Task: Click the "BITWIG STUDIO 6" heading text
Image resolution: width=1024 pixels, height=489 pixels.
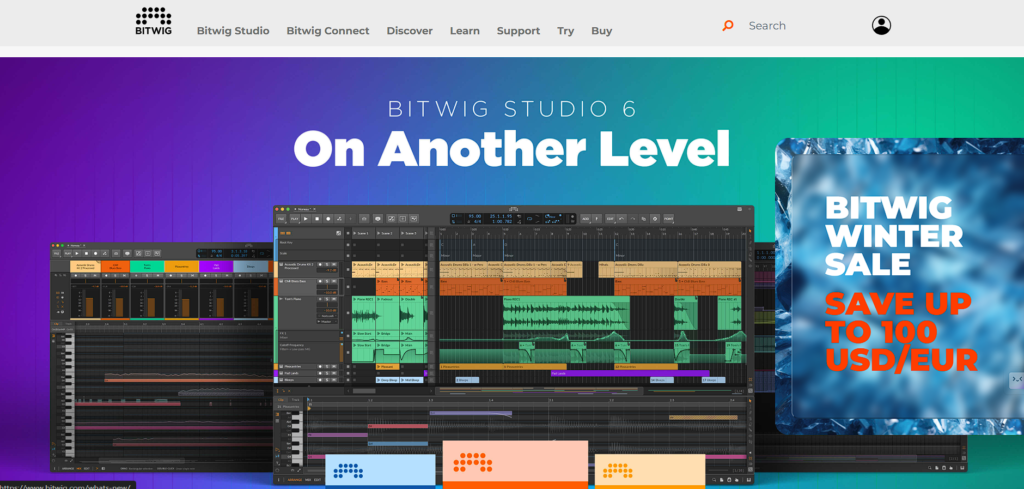Action: coord(511,108)
